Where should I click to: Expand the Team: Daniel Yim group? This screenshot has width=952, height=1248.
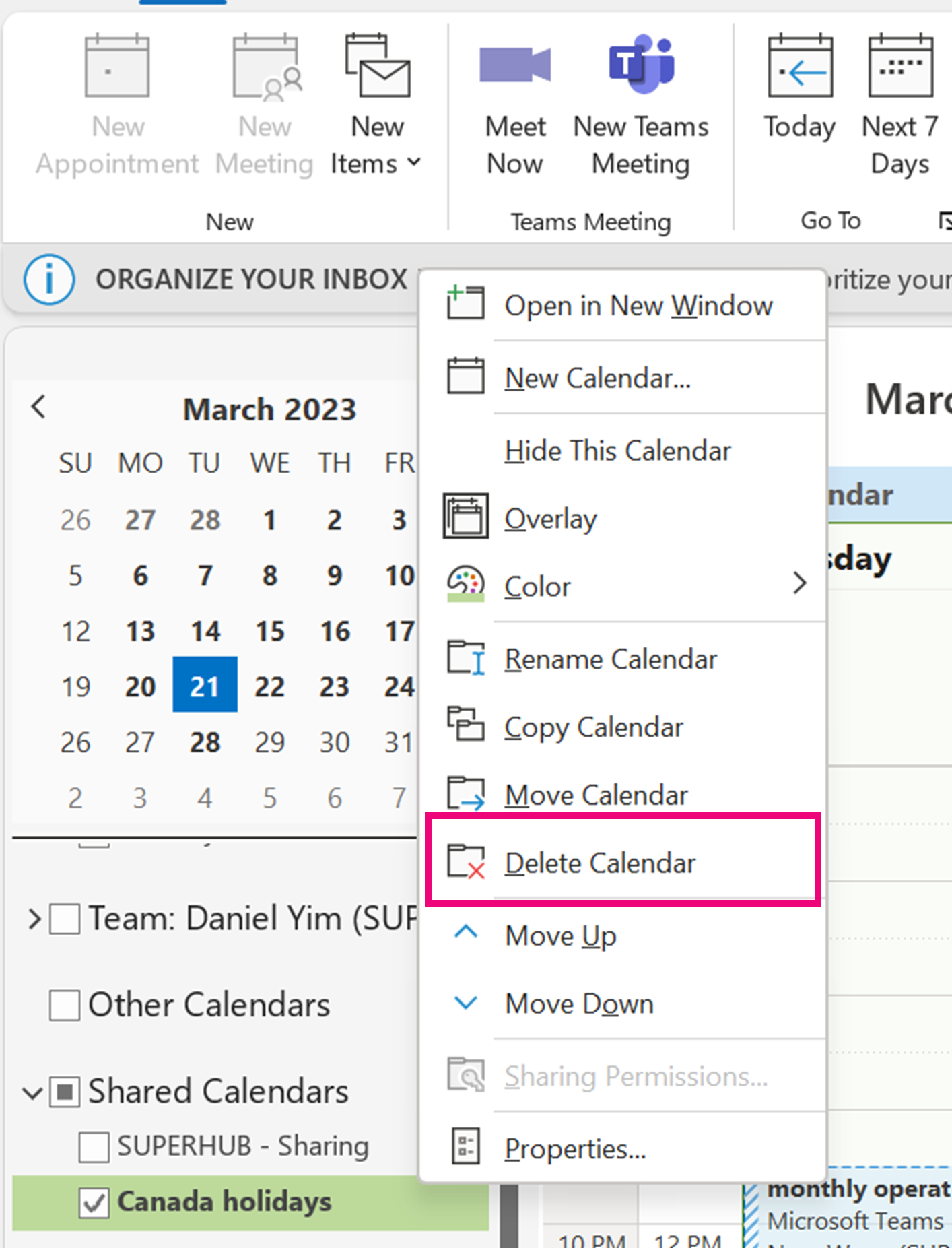[x=34, y=919]
